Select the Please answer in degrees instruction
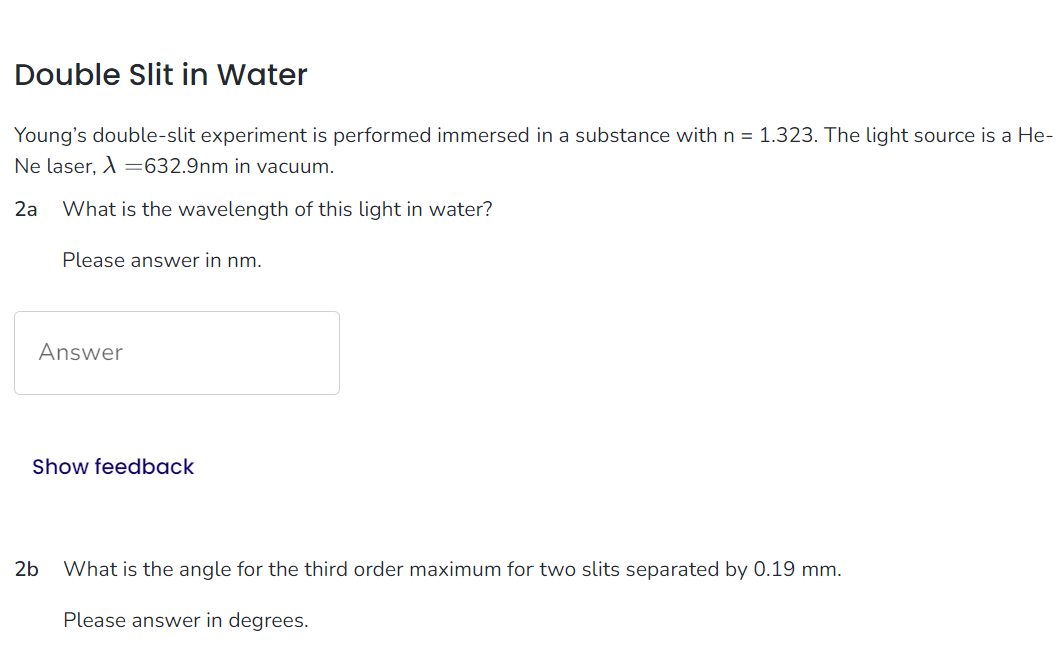The image size is (1062, 660). (185, 620)
